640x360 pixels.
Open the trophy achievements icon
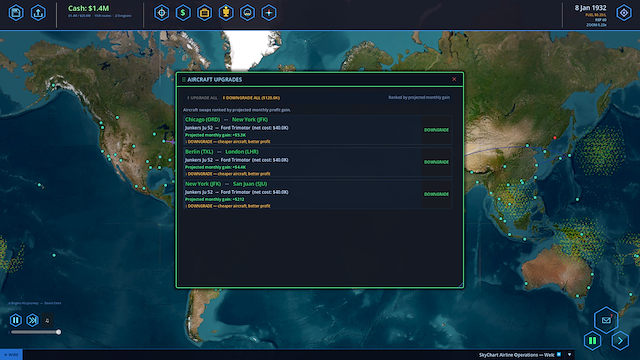click(x=226, y=13)
